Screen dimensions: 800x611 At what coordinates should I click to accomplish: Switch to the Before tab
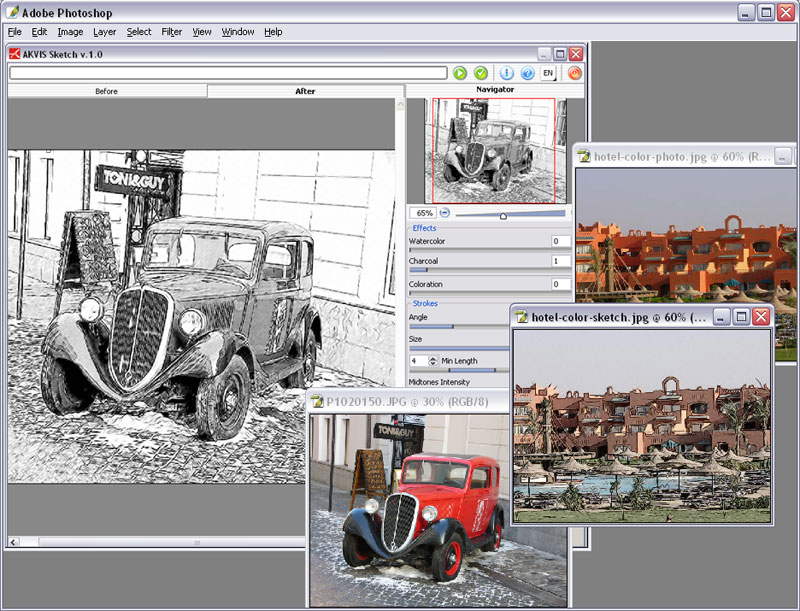[x=106, y=91]
